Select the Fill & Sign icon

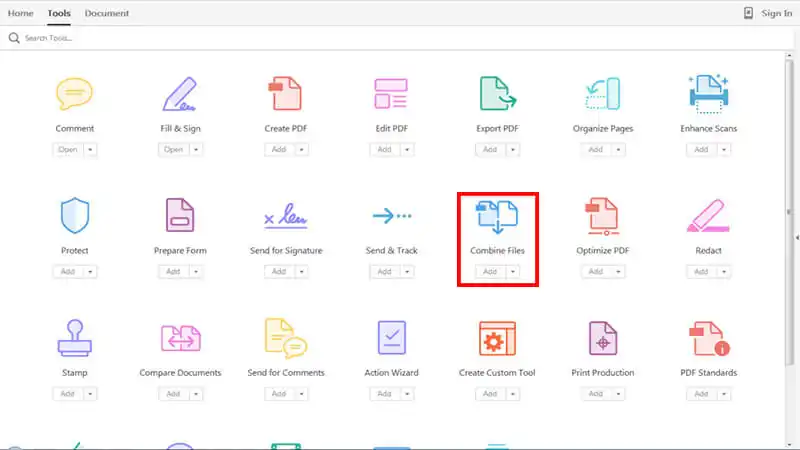180,94
